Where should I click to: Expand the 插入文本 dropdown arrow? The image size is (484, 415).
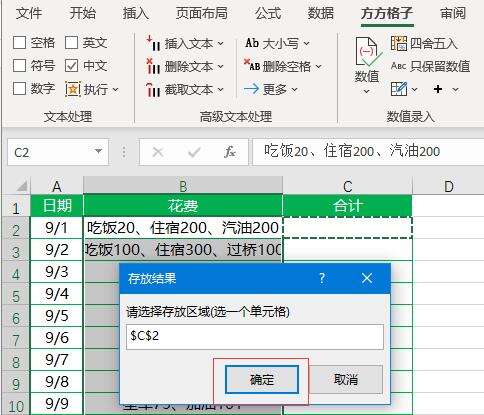(221, 43)
